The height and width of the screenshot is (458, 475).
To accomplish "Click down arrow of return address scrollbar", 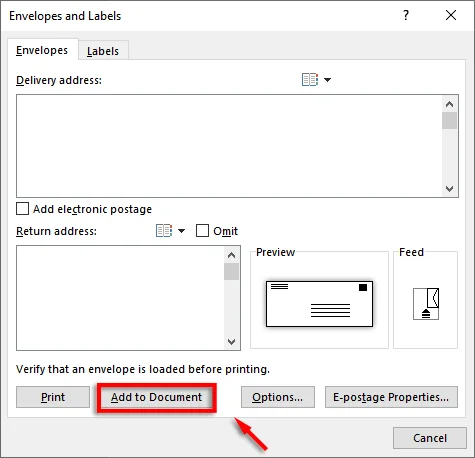I will [x=231, y=342].
